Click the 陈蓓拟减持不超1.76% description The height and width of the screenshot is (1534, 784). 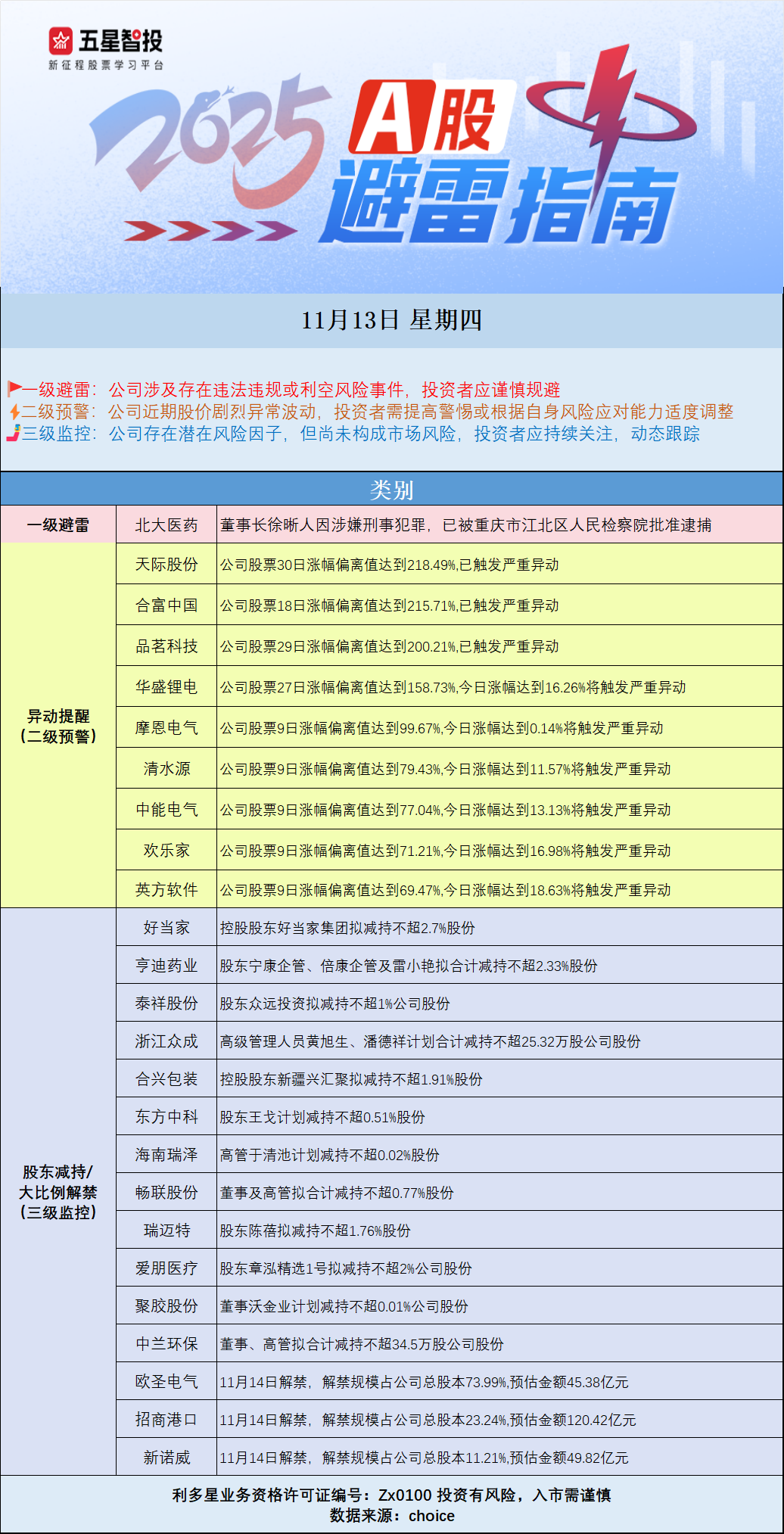click(x=315, y=1231)
